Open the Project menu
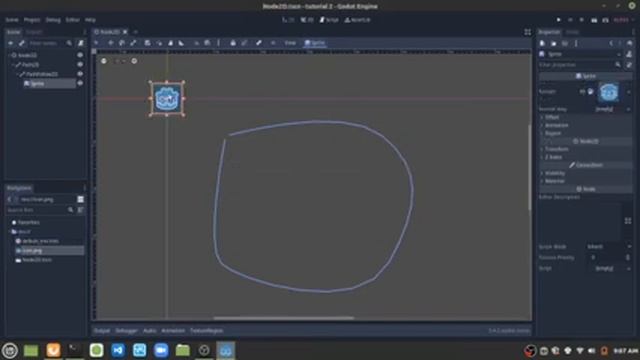 [x=32, y=20]
